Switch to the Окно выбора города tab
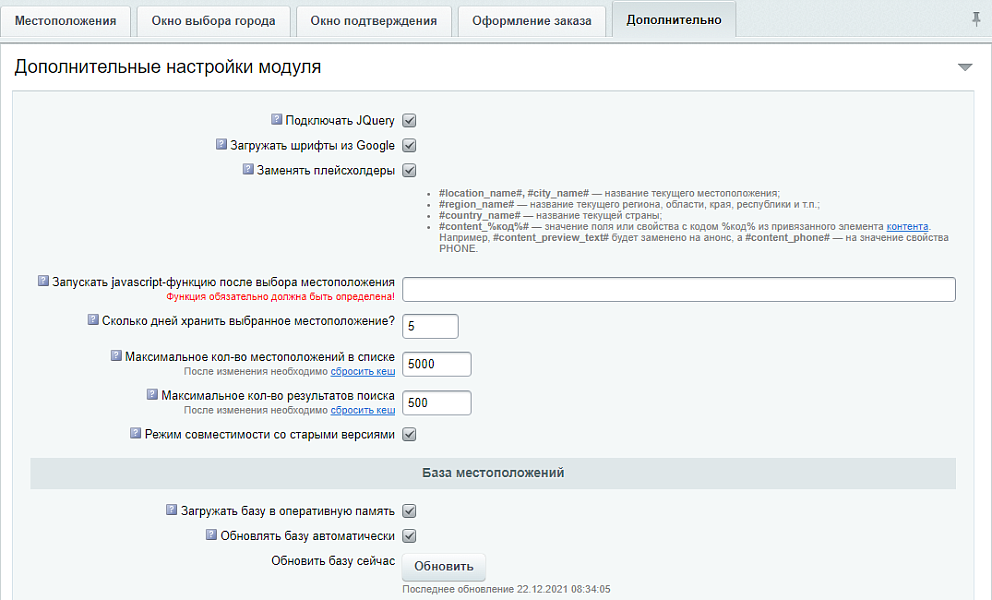992x600 pixels. pos(214,18)
